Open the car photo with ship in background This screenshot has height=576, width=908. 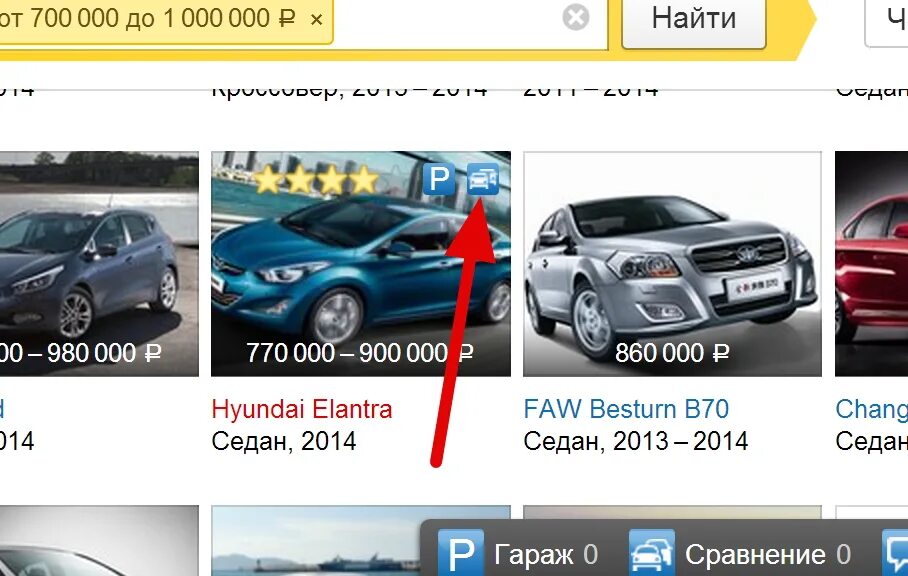click(361, 541)
